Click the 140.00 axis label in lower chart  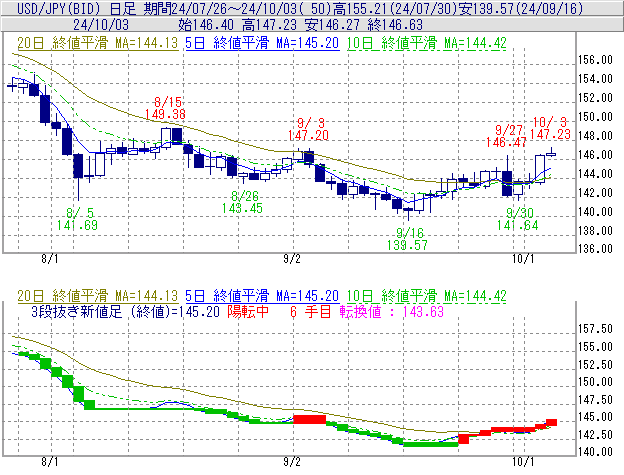pyautogui.click(x=595, y=452)
